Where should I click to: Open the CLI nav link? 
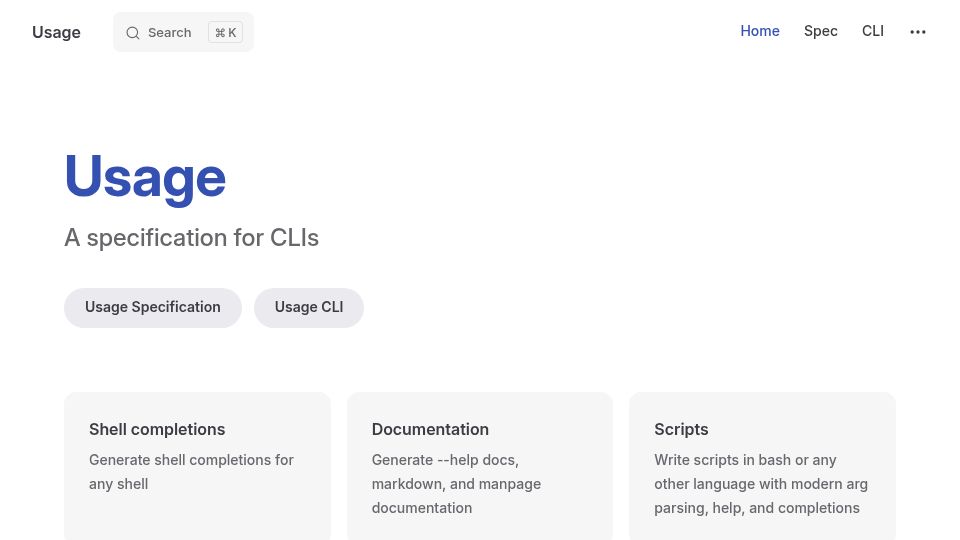click(x=872, y=31)
